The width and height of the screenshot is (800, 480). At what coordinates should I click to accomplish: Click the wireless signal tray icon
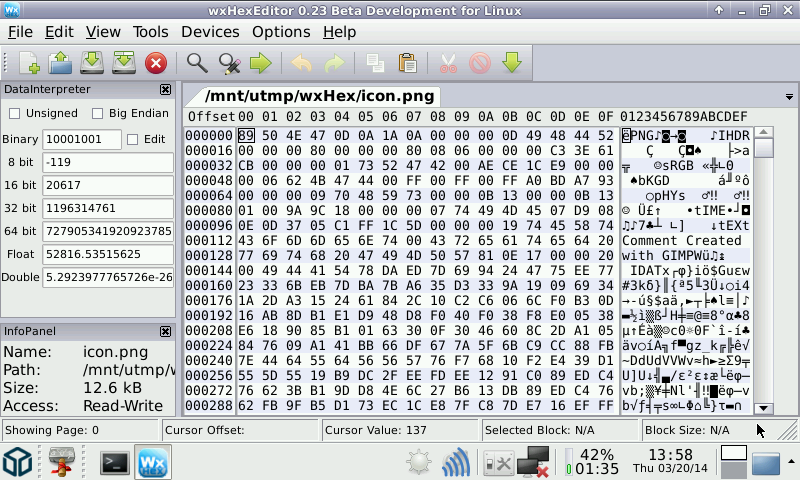tap(456, 462)
